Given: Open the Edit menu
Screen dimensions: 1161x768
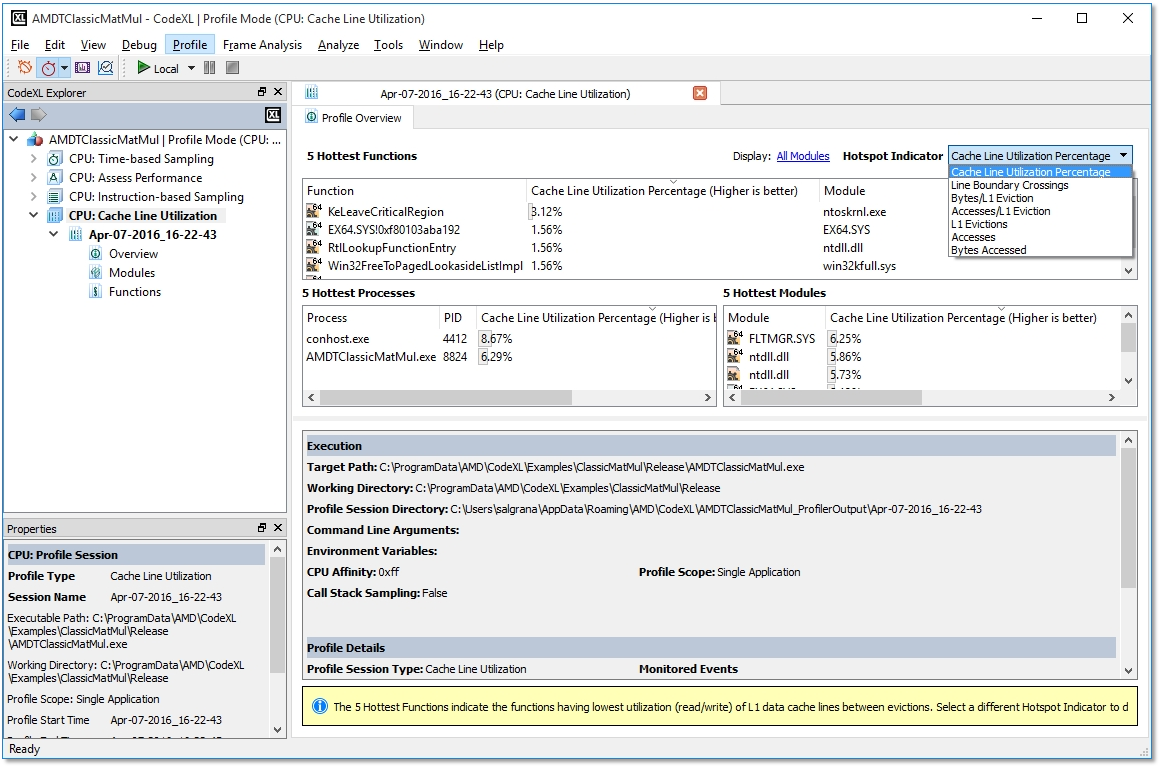Looking at the screenshot, I should pos(55,44).
